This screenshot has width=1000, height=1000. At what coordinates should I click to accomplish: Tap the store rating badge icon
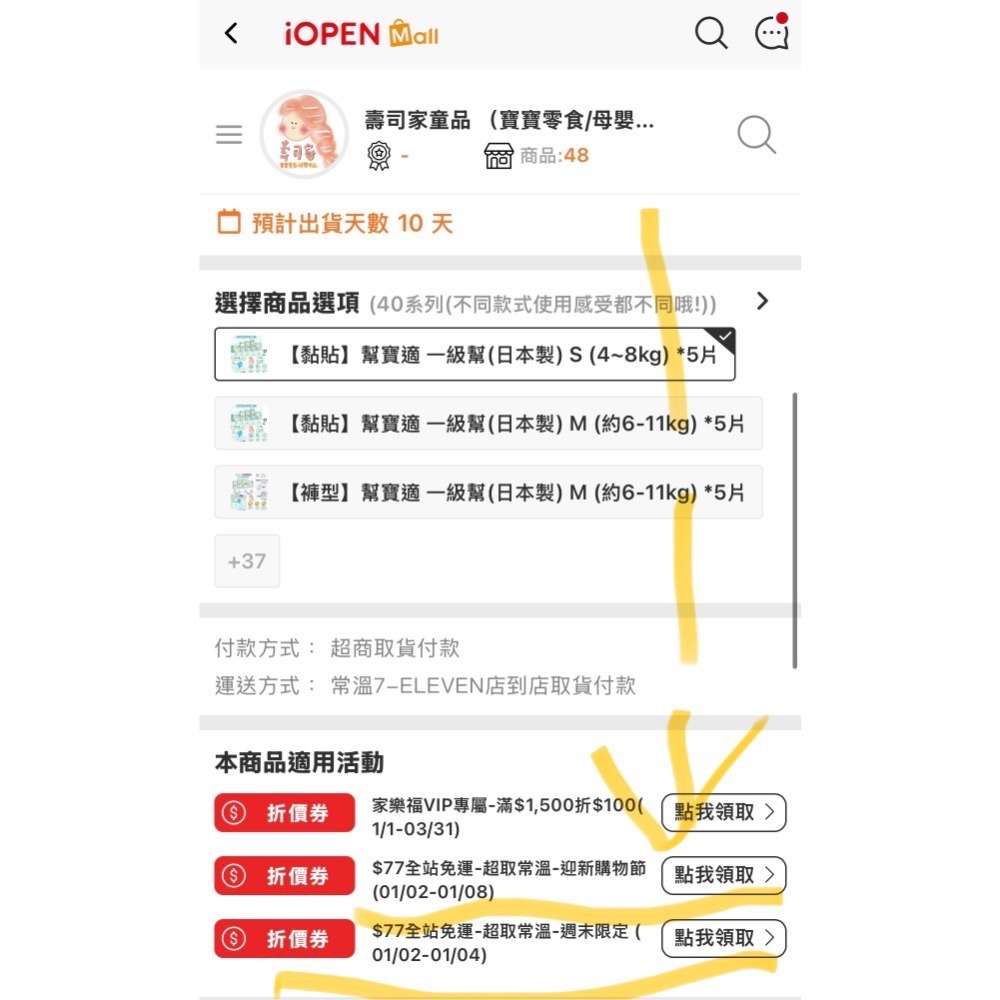click(379, 156)
